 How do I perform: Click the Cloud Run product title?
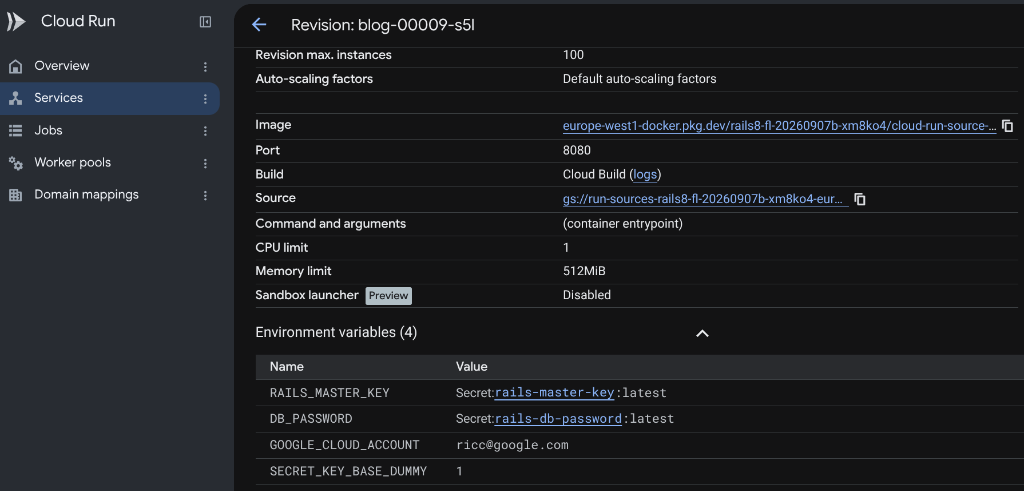(x=78, y=21)
